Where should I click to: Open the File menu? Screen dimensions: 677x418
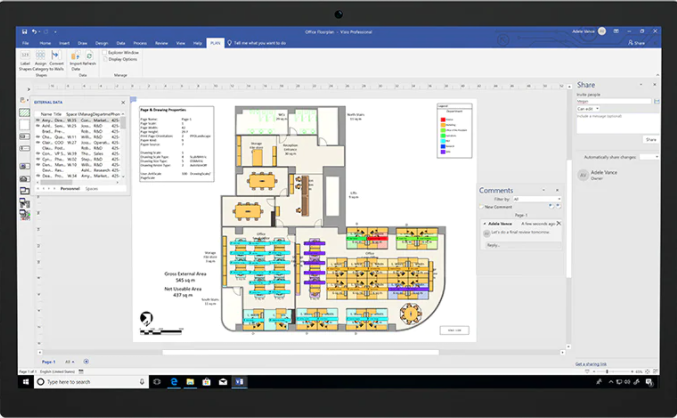tap(25, 43)
